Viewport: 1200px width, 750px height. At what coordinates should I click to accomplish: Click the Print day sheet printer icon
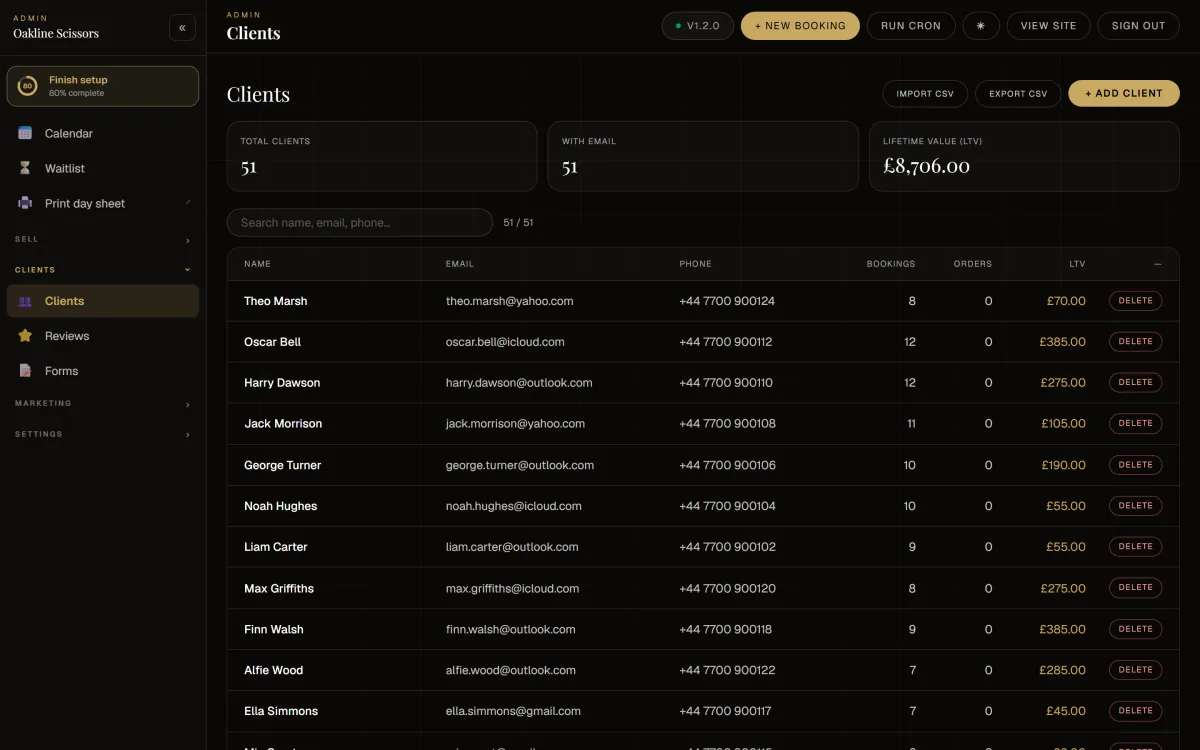click(x=25, y=203)
